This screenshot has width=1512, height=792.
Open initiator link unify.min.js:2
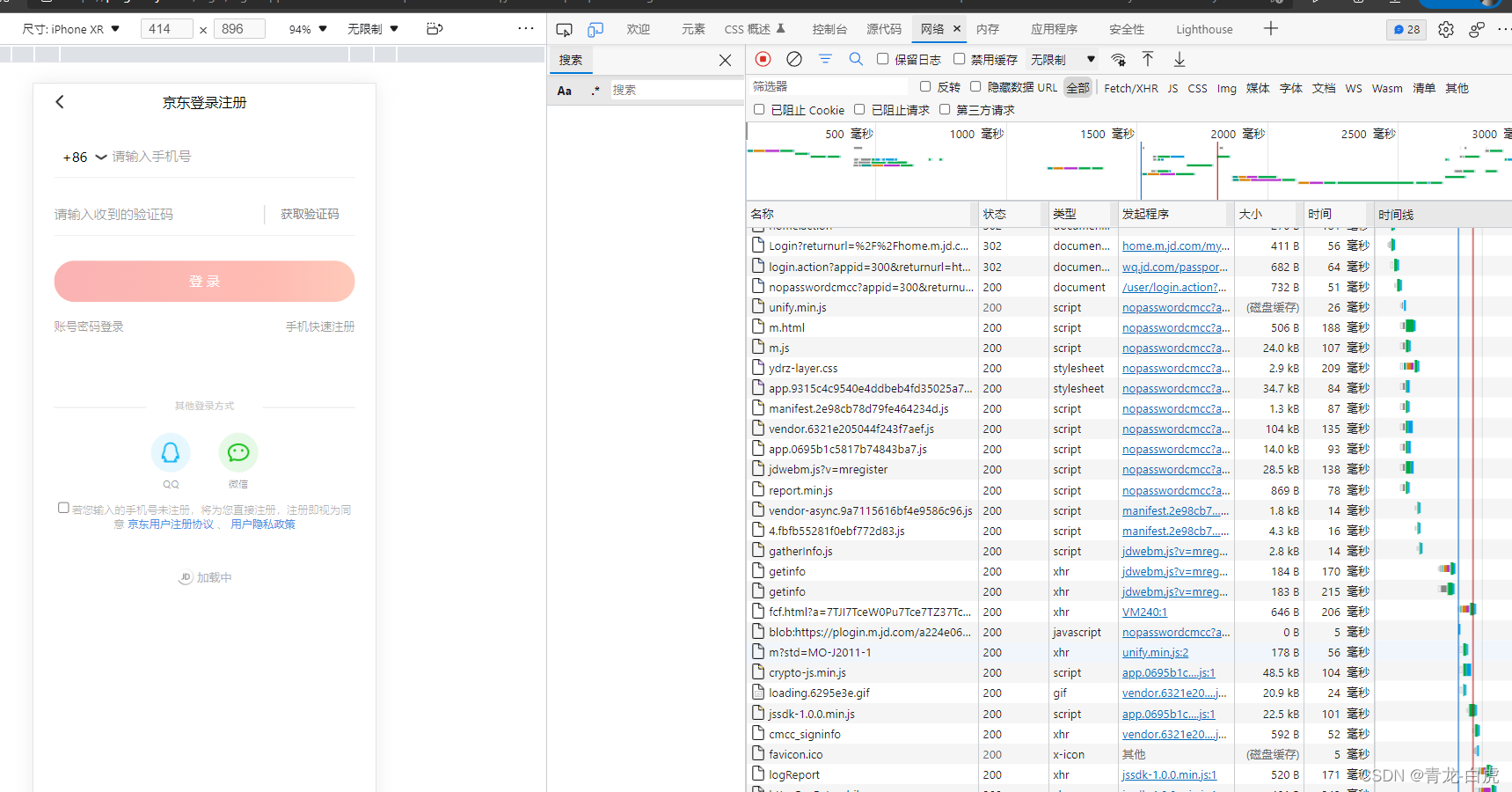coord(1155,652)
